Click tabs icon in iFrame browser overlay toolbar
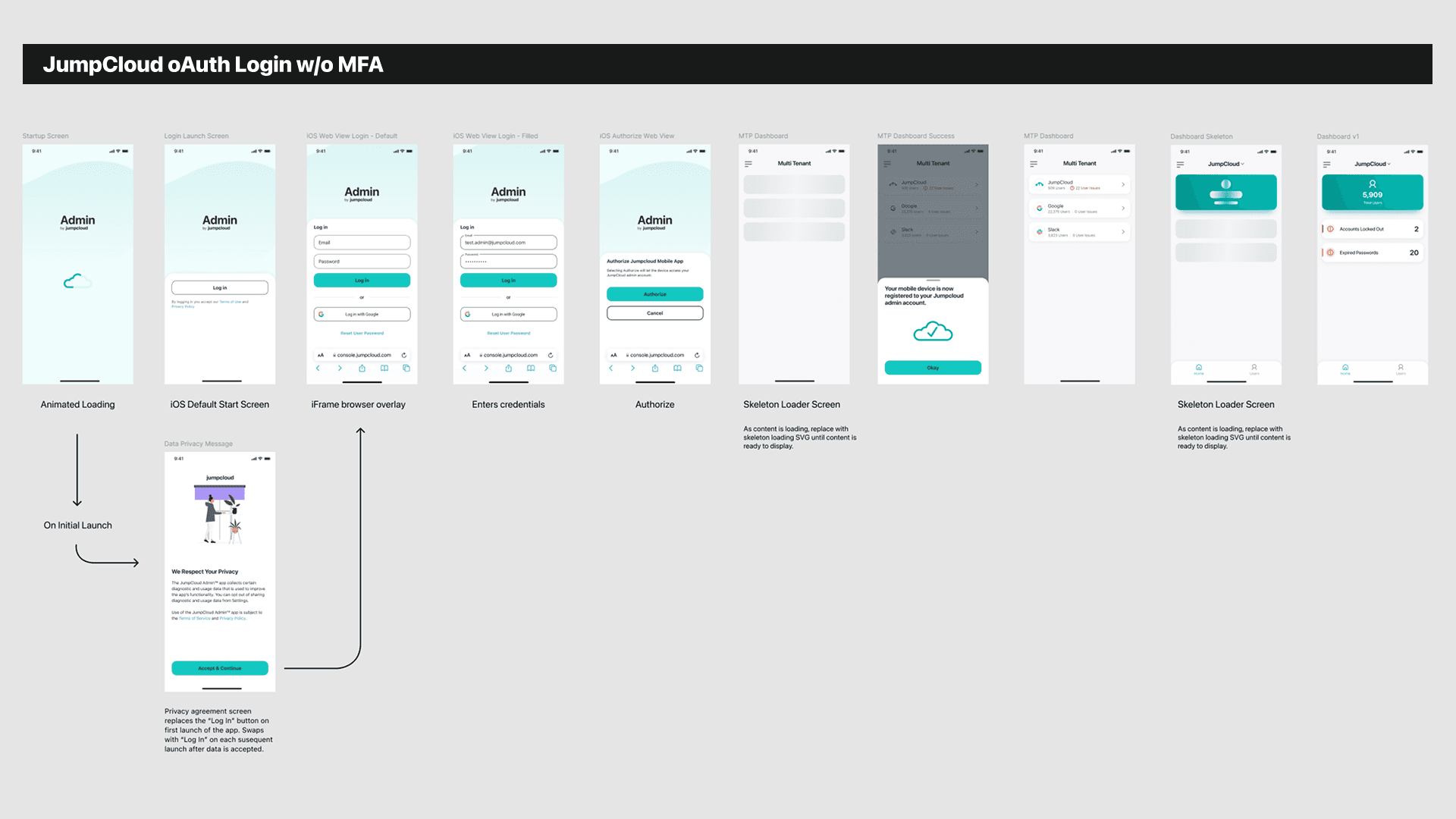The width and height of the screenshot is (1456, 819). [x=406, y=369]
